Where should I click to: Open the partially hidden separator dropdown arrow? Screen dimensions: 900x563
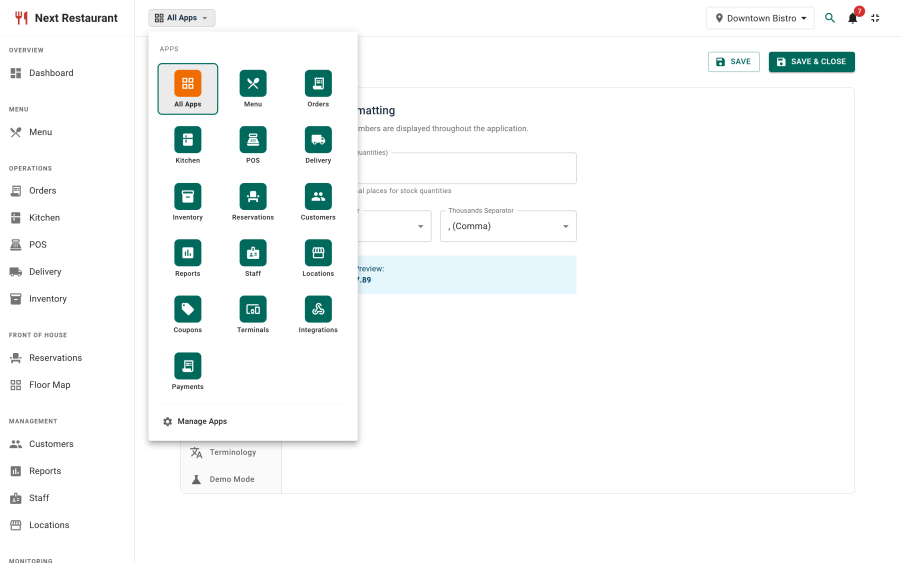click(421, 226)
